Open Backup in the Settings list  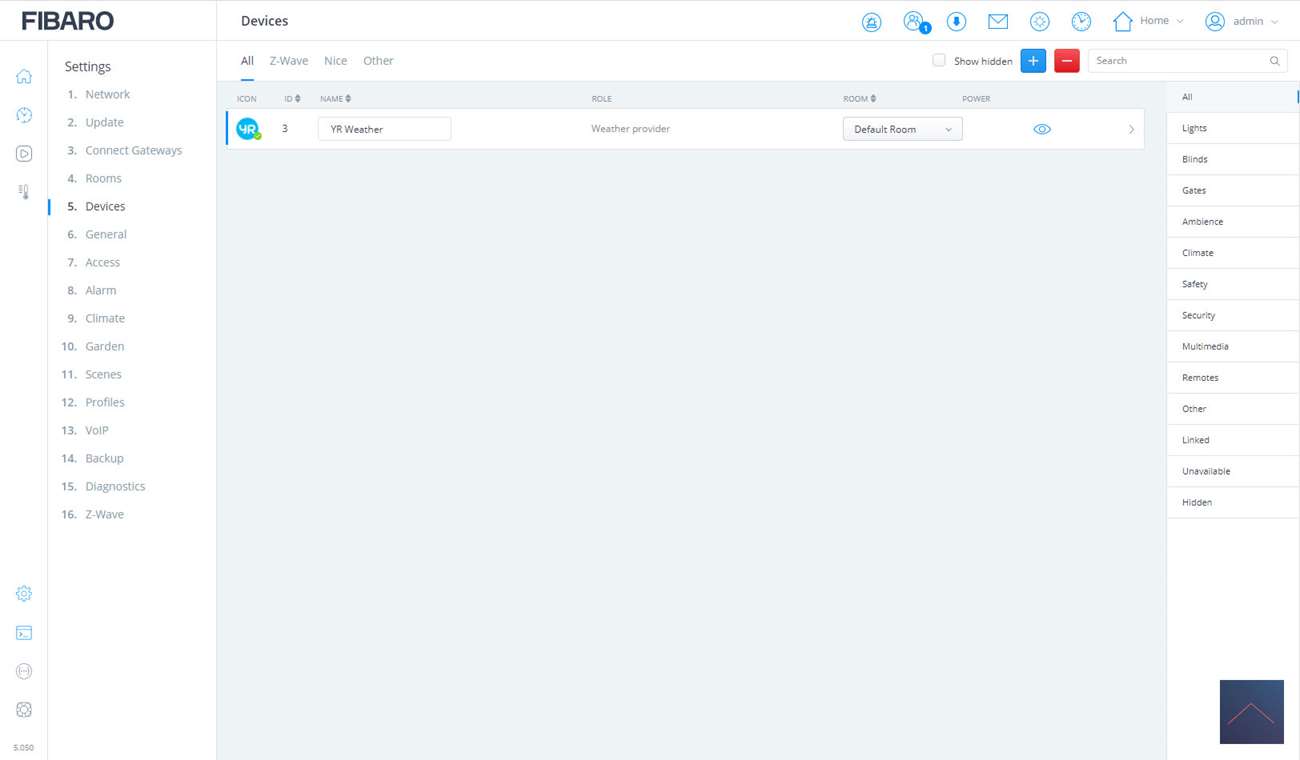point(104,458)
